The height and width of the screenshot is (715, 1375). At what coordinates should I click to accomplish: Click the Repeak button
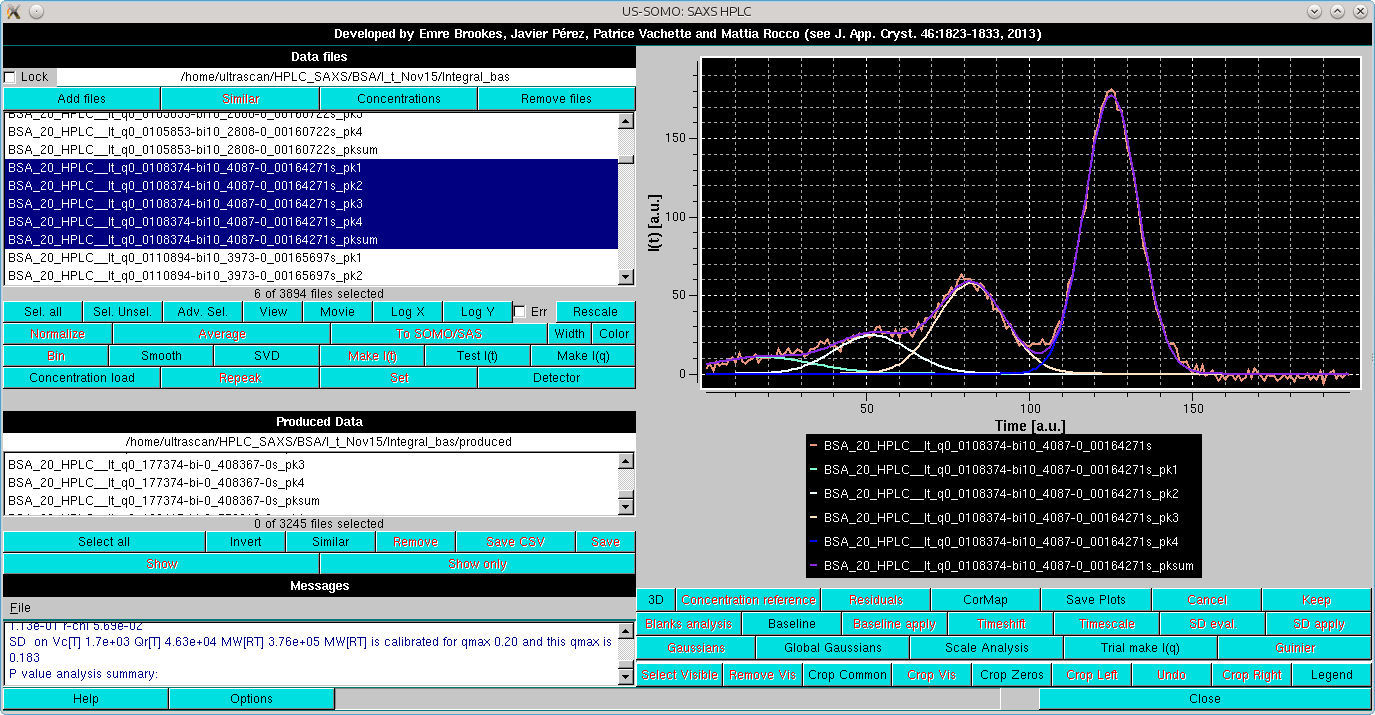coord(240,378)
